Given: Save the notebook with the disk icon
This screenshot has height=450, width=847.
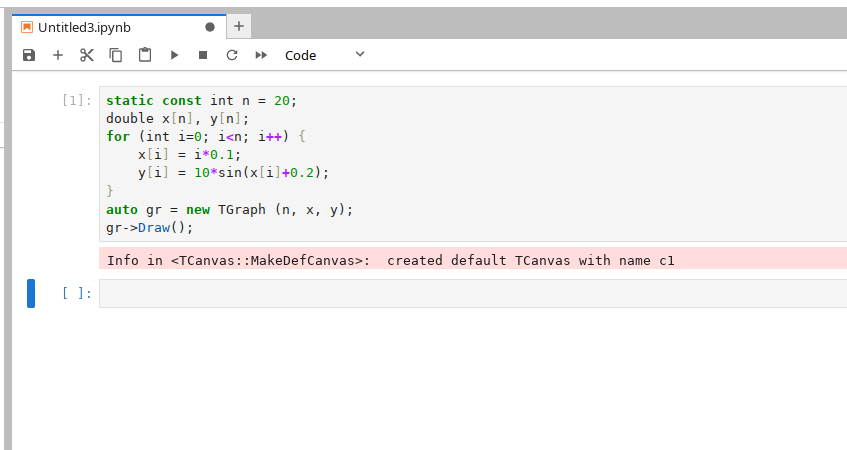Looking at the screenshot, I should click(x=29, y=56).
